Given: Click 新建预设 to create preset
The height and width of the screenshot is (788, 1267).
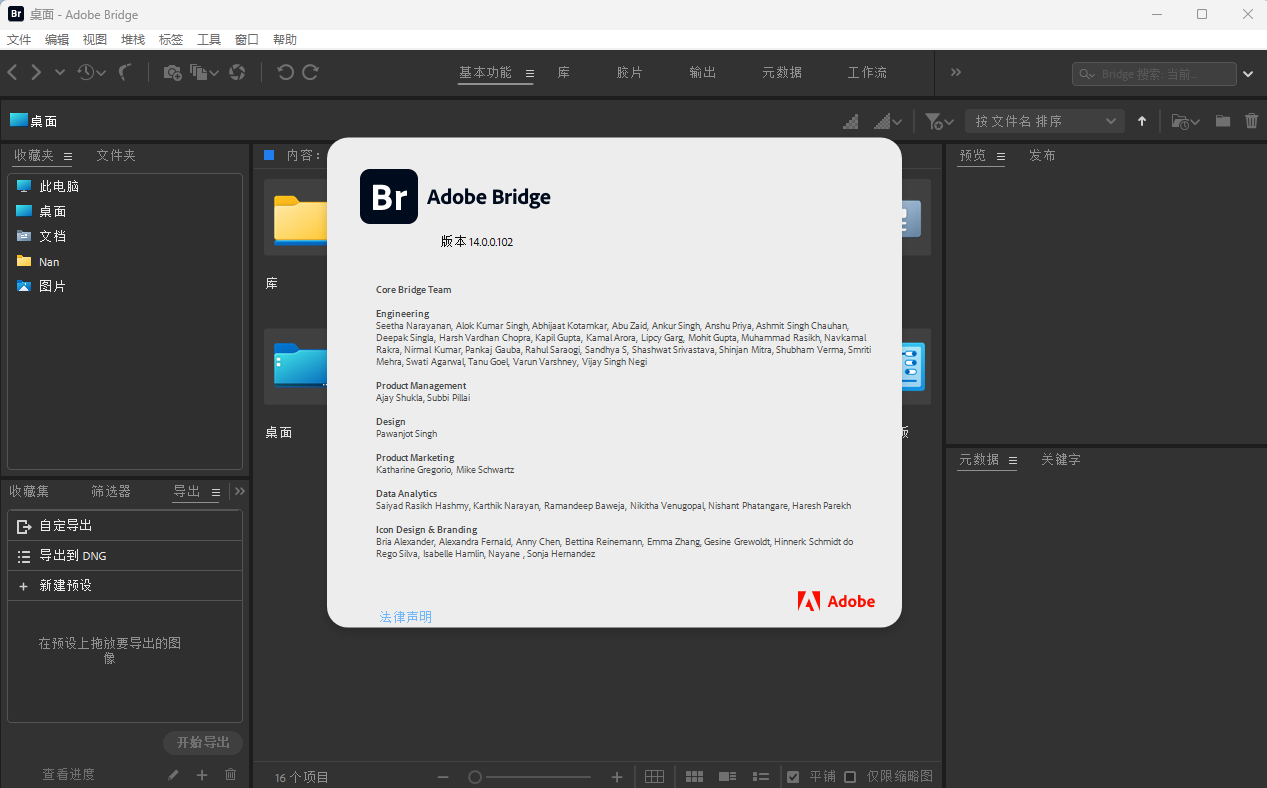Looking at the screenshot, I should coord(125,586).
